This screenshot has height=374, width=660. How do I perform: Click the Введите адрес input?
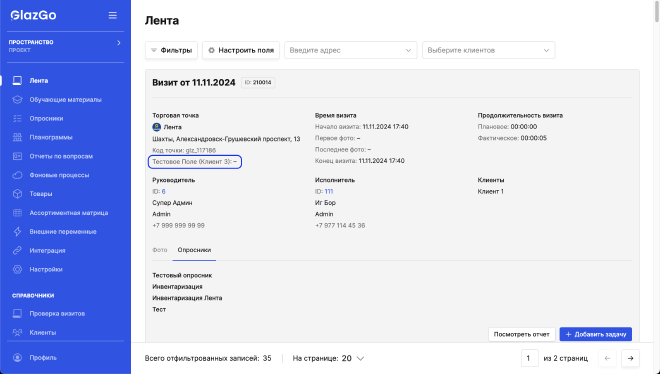pyautogui.click(x=351, y=50)
